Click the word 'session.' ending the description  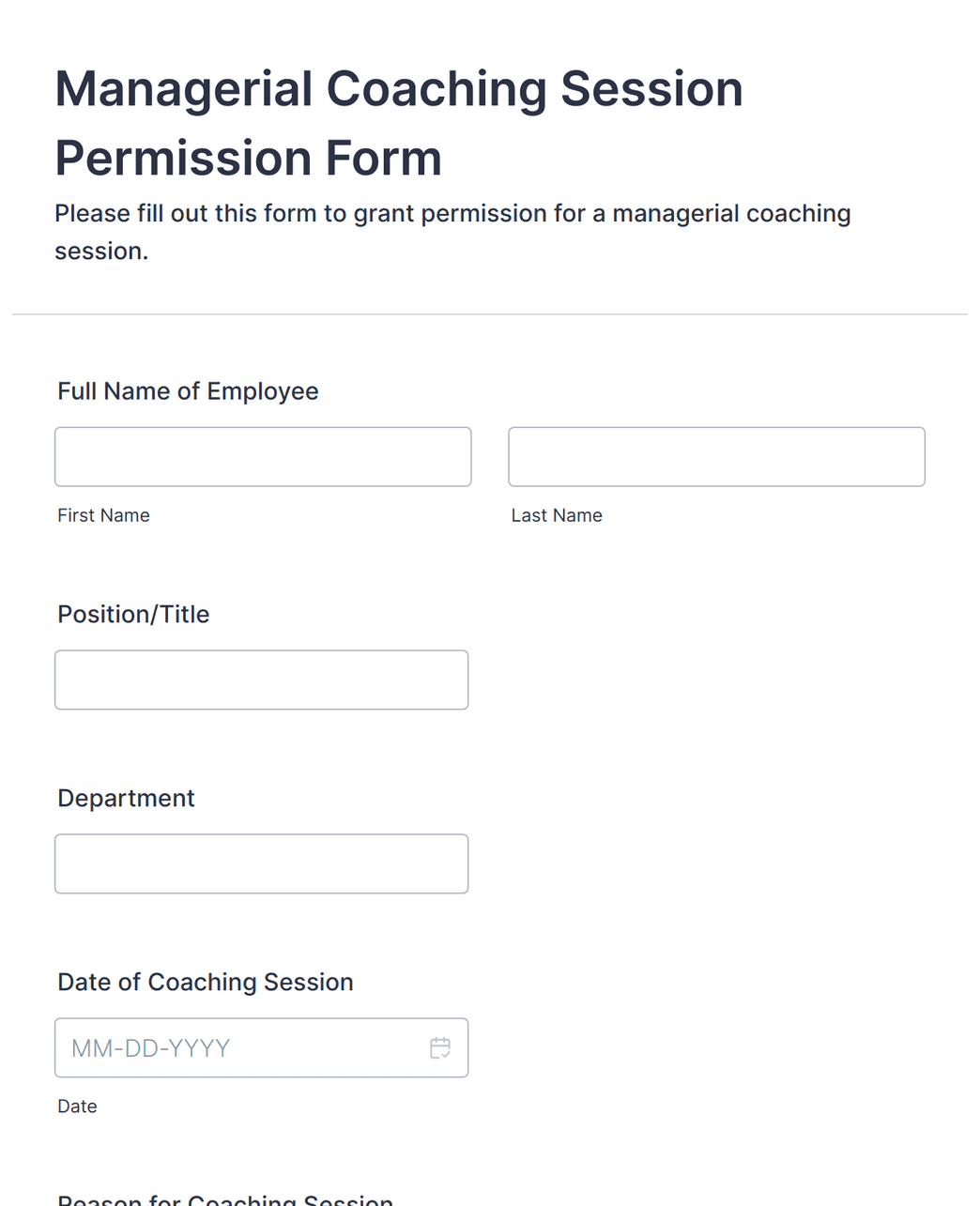point(101,252)
